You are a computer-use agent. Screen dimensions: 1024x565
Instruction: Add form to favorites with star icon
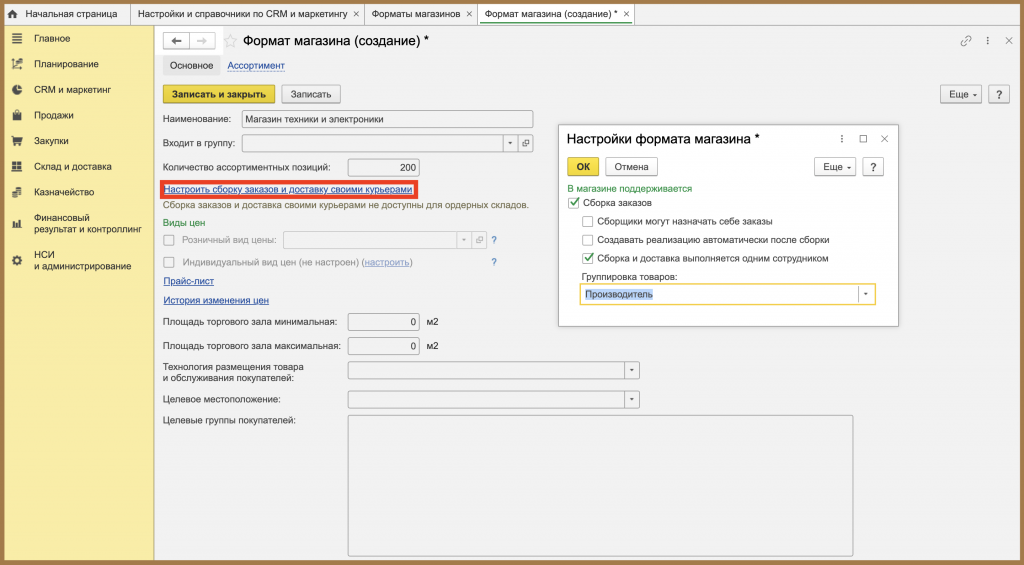click(230, 41)
